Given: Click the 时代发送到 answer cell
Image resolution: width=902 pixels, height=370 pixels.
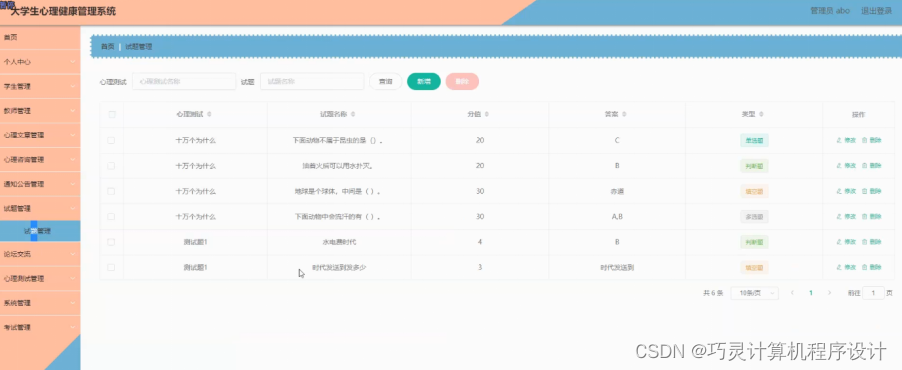Looking at the screenshot, I should tap(617, 267).
